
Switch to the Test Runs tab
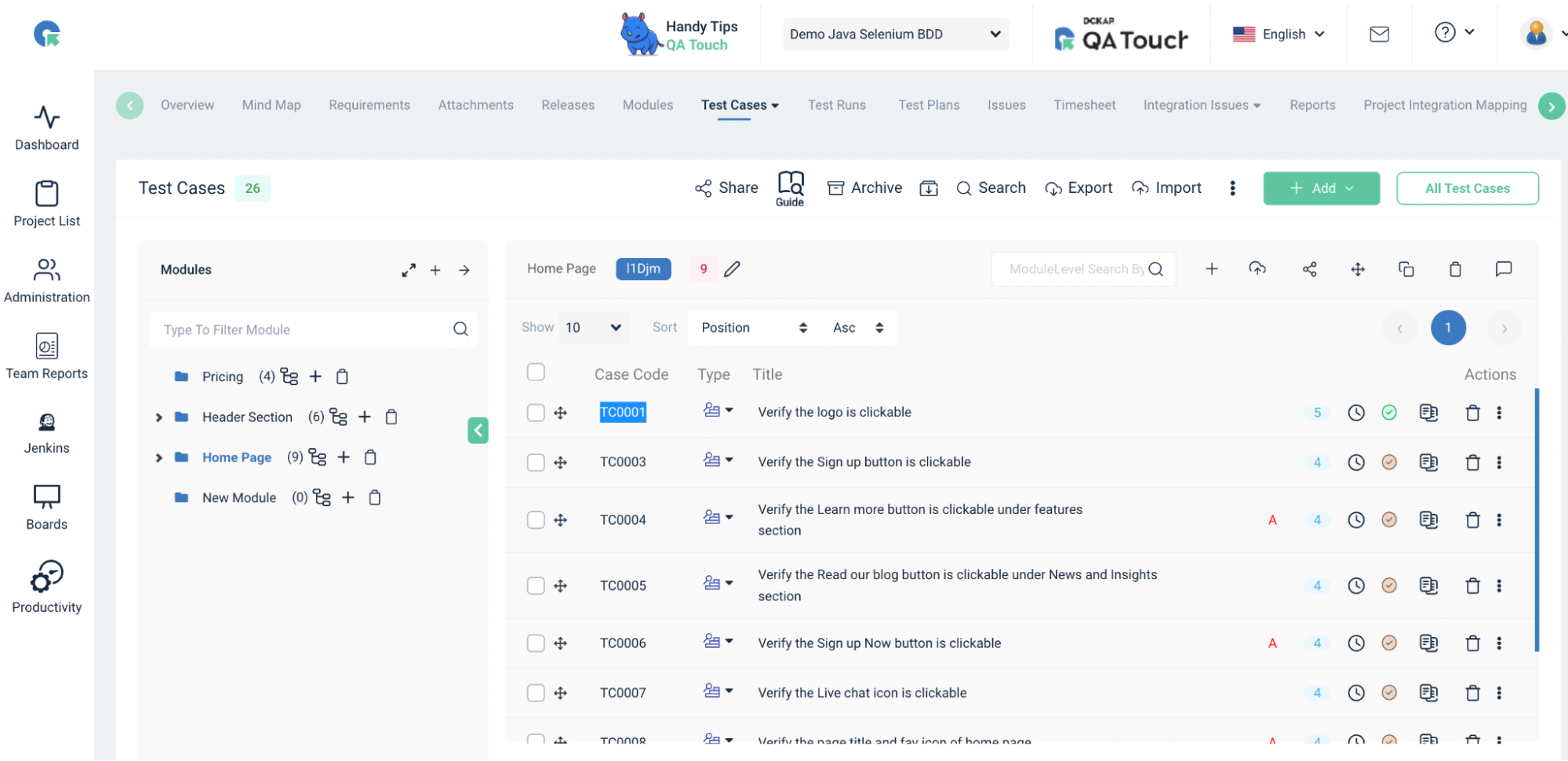click(x=837, y=105)
